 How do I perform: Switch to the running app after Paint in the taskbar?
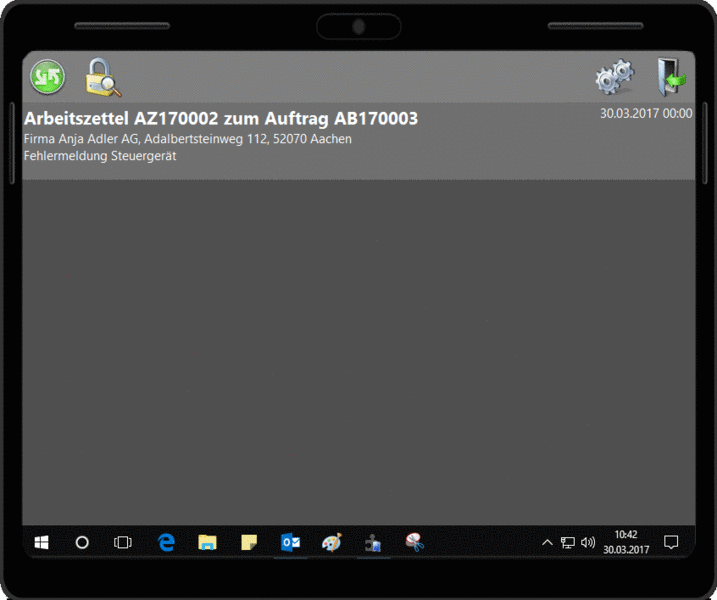pyautogui.click(x=373, y=543)
